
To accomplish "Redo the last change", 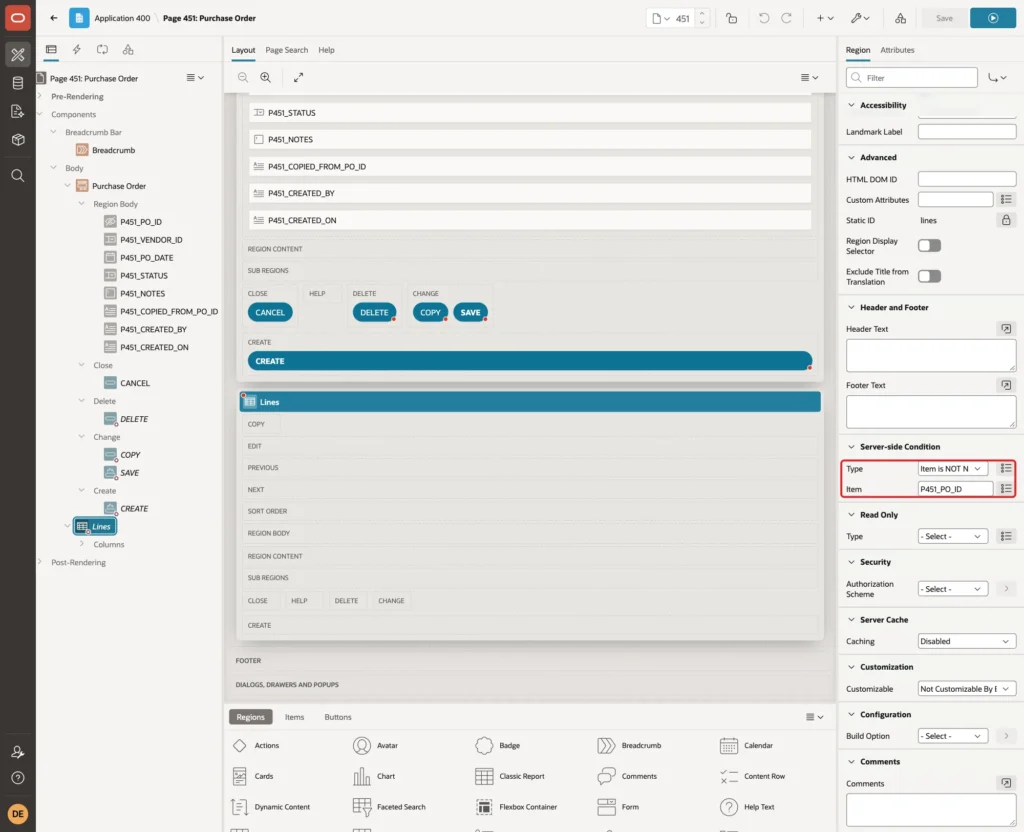I will point(786,18).
